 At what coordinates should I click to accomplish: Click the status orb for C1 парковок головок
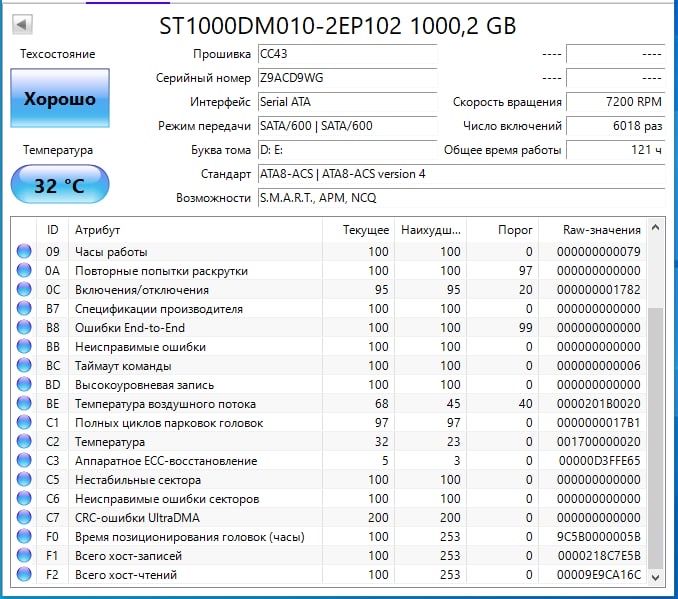[24, 423]
